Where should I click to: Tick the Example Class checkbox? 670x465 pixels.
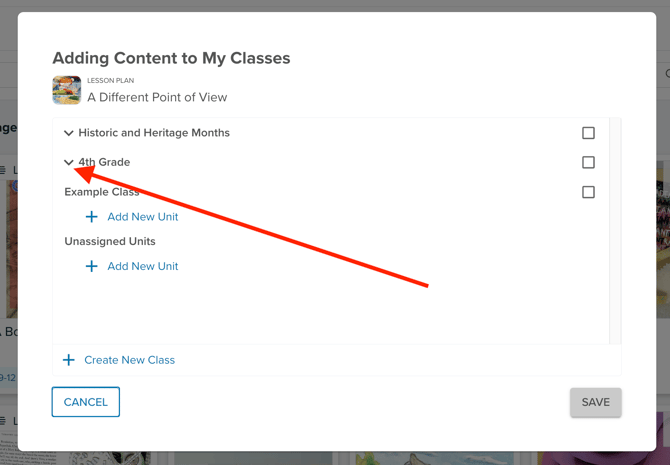tap(588, 192)
